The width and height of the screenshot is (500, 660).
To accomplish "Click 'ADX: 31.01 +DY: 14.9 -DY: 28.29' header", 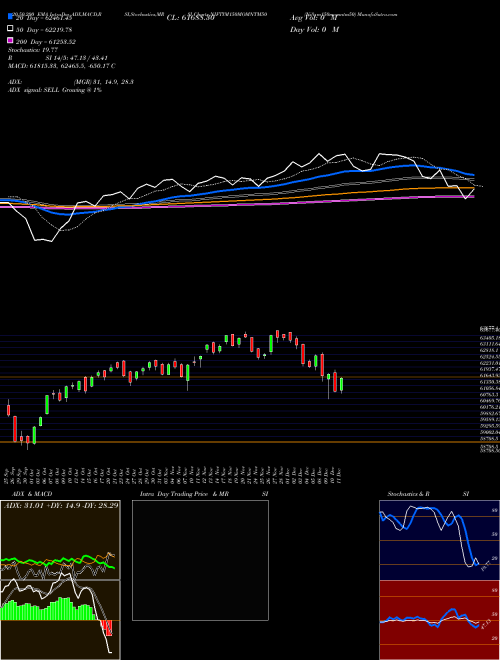I will [x=61, y=505].
